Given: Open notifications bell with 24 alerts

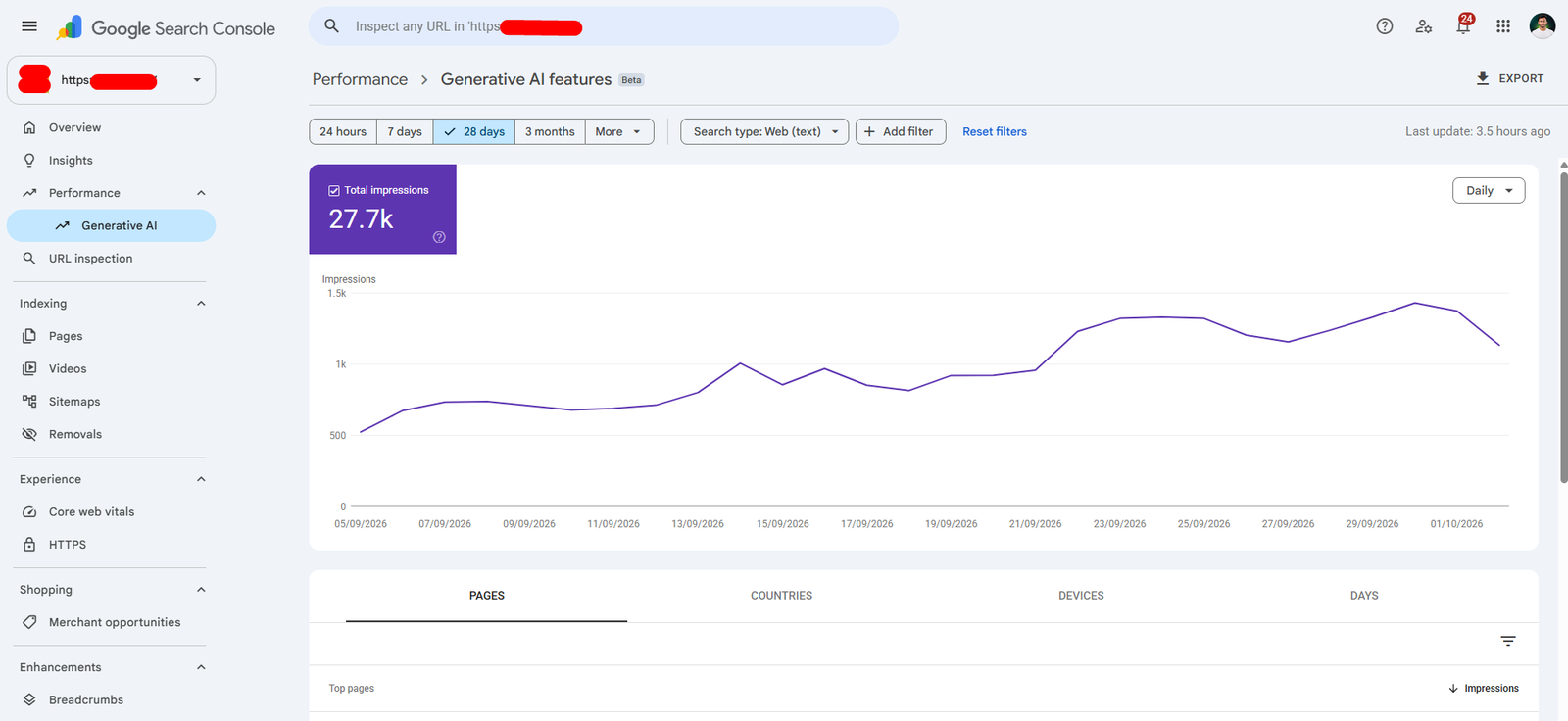Looking at the screenshot, I should pyautogui.click(x=1463, y=24).
